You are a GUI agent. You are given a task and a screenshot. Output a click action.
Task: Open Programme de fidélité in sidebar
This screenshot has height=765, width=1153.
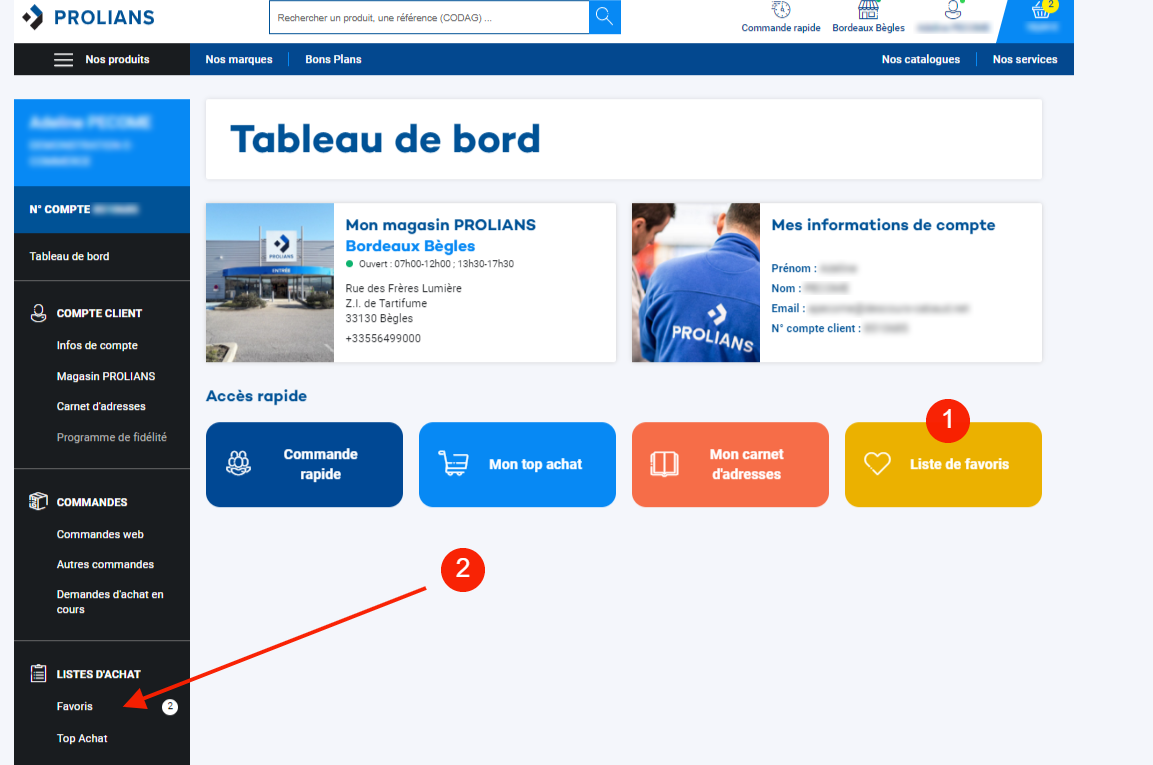pos(112,437)
